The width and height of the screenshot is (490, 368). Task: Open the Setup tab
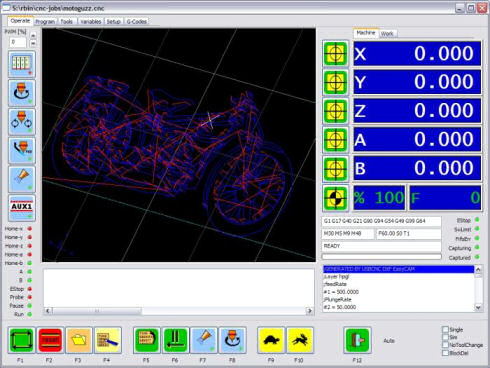113,22
